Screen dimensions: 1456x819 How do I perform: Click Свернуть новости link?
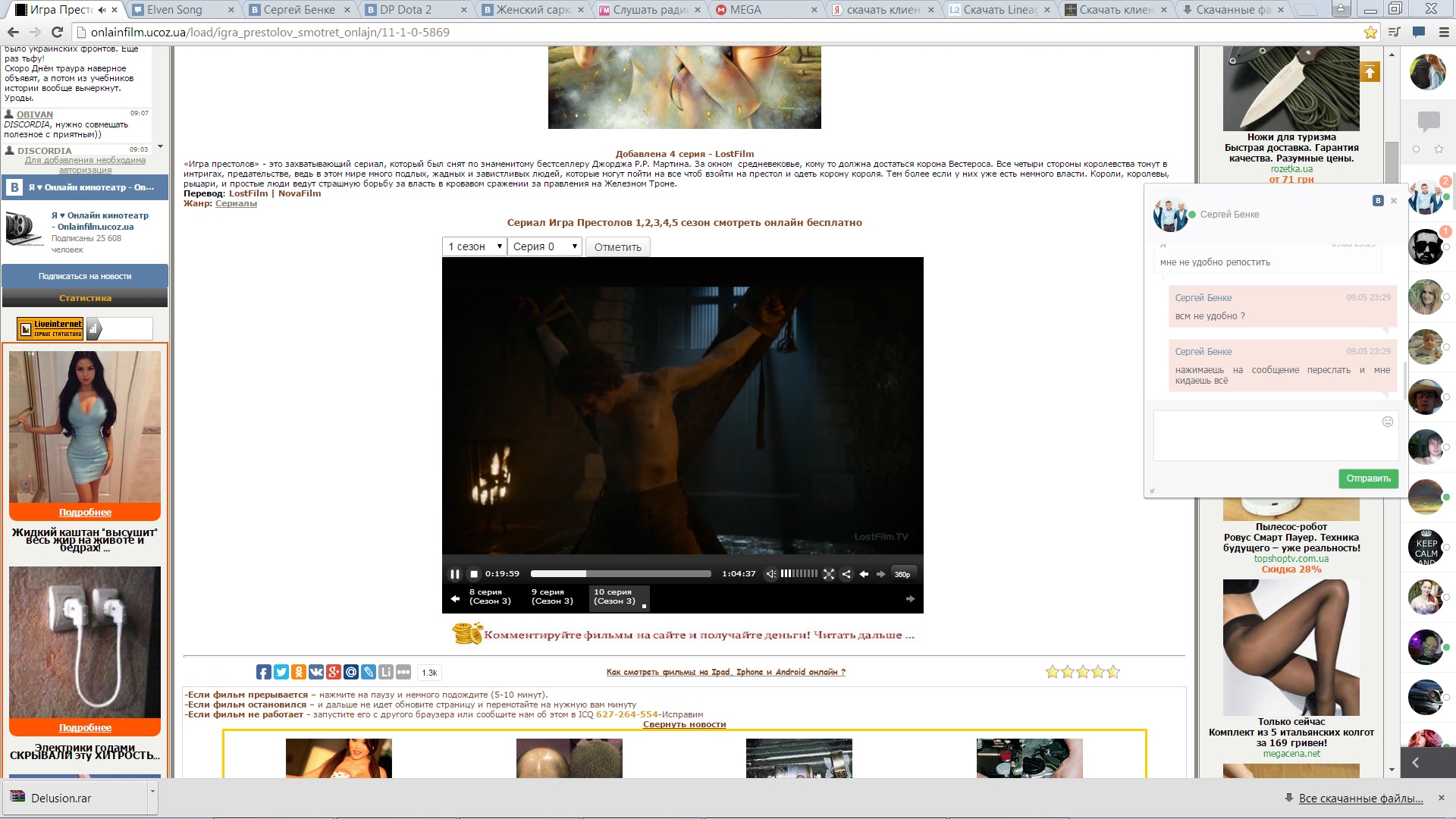click(x=684, y=724)
